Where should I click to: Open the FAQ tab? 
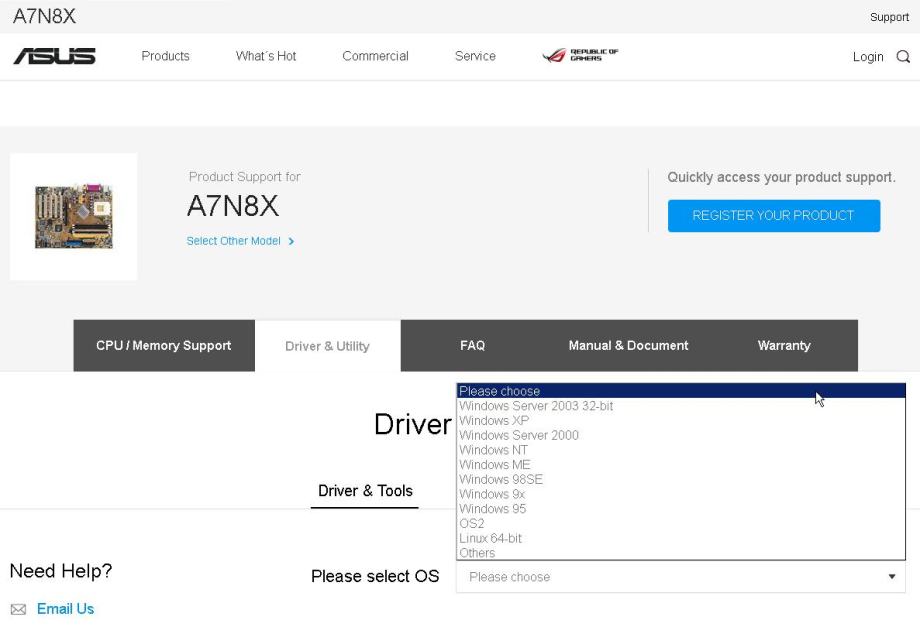click(472, 346)
